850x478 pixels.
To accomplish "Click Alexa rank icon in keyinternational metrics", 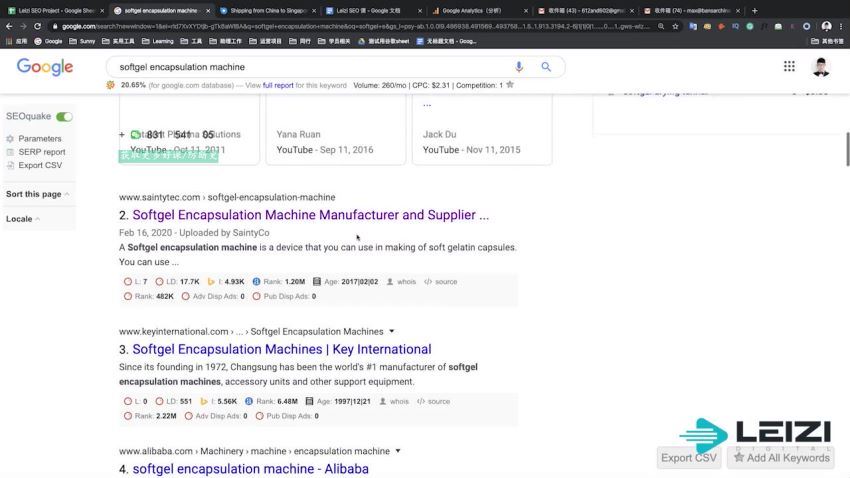I will [249, 402].
